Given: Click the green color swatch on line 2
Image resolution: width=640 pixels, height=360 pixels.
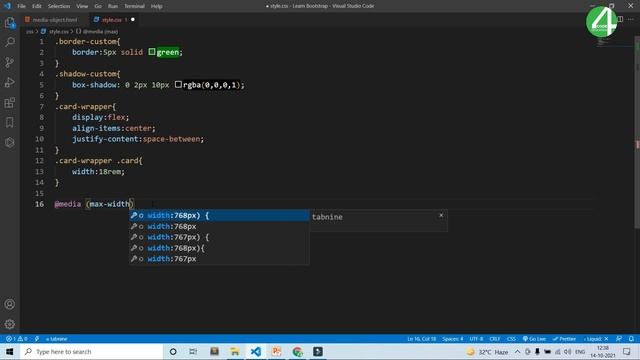Looking at the screenshot, I should click(152, 52).
